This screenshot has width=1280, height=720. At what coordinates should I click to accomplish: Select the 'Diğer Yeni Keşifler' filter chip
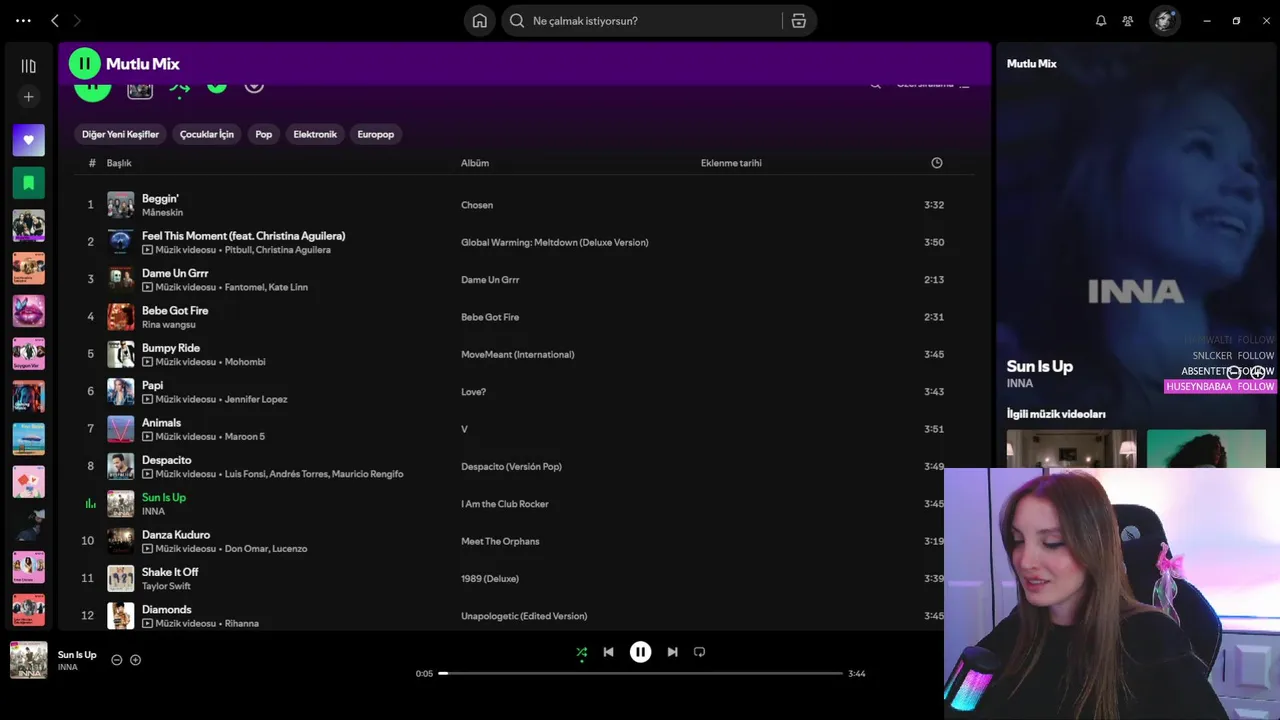coord(120,134)
